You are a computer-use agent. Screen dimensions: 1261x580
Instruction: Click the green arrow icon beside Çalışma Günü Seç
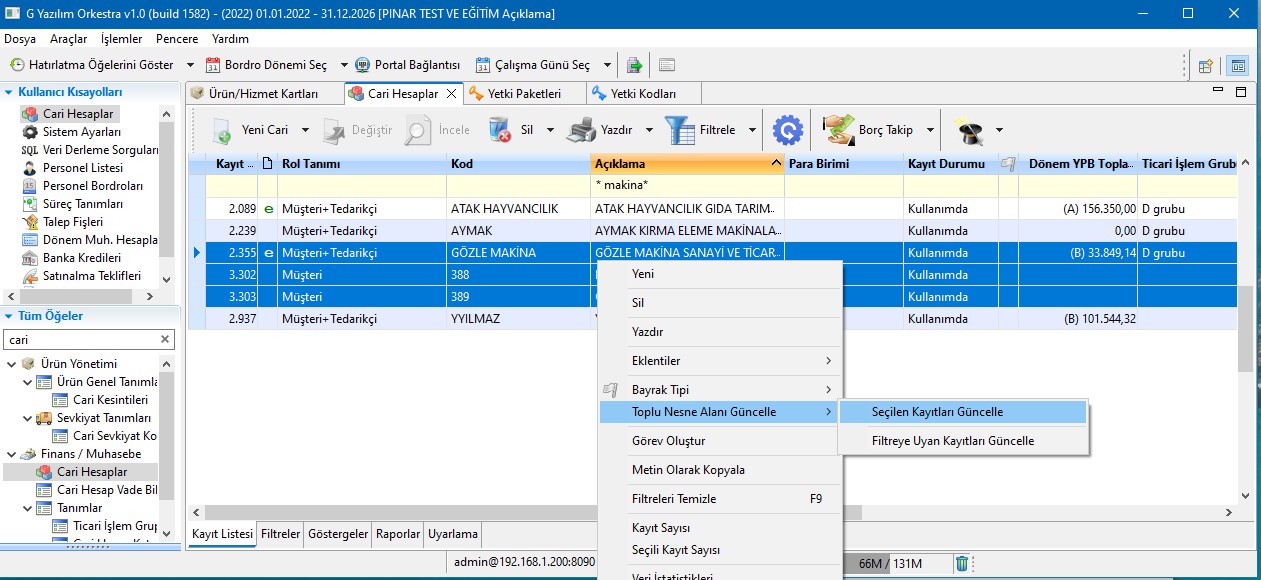pyautogui.click(x=634, y=65)
